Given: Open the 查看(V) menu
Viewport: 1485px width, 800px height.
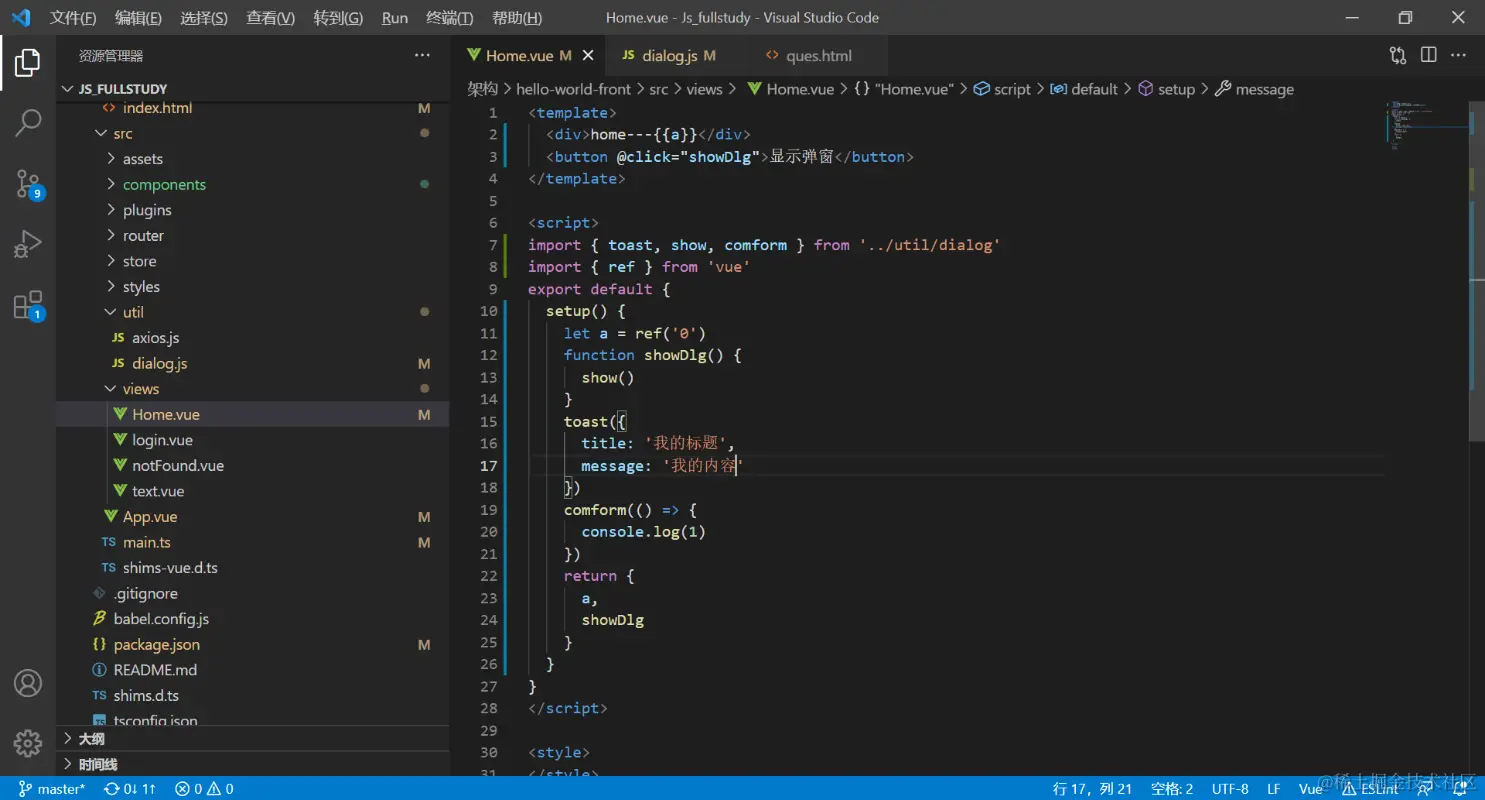Looking at the screenshot, I should 270,18.
